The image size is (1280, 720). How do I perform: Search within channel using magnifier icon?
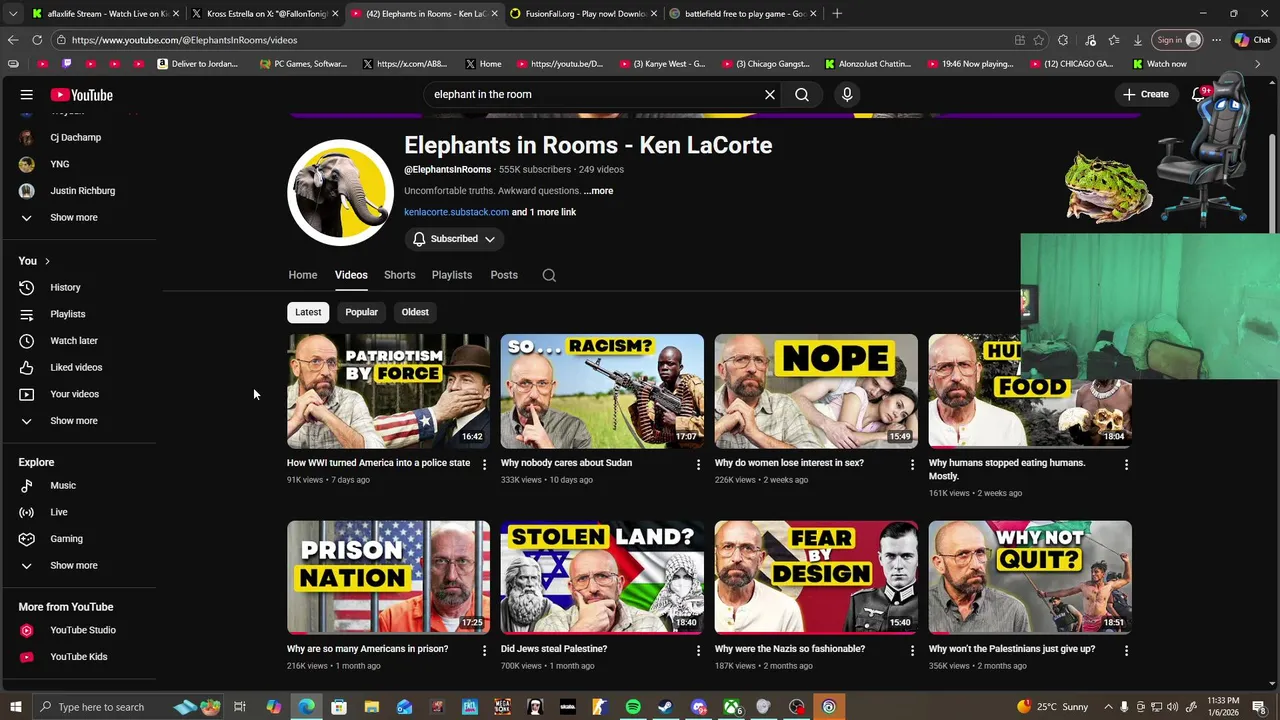tap(549, 275)
